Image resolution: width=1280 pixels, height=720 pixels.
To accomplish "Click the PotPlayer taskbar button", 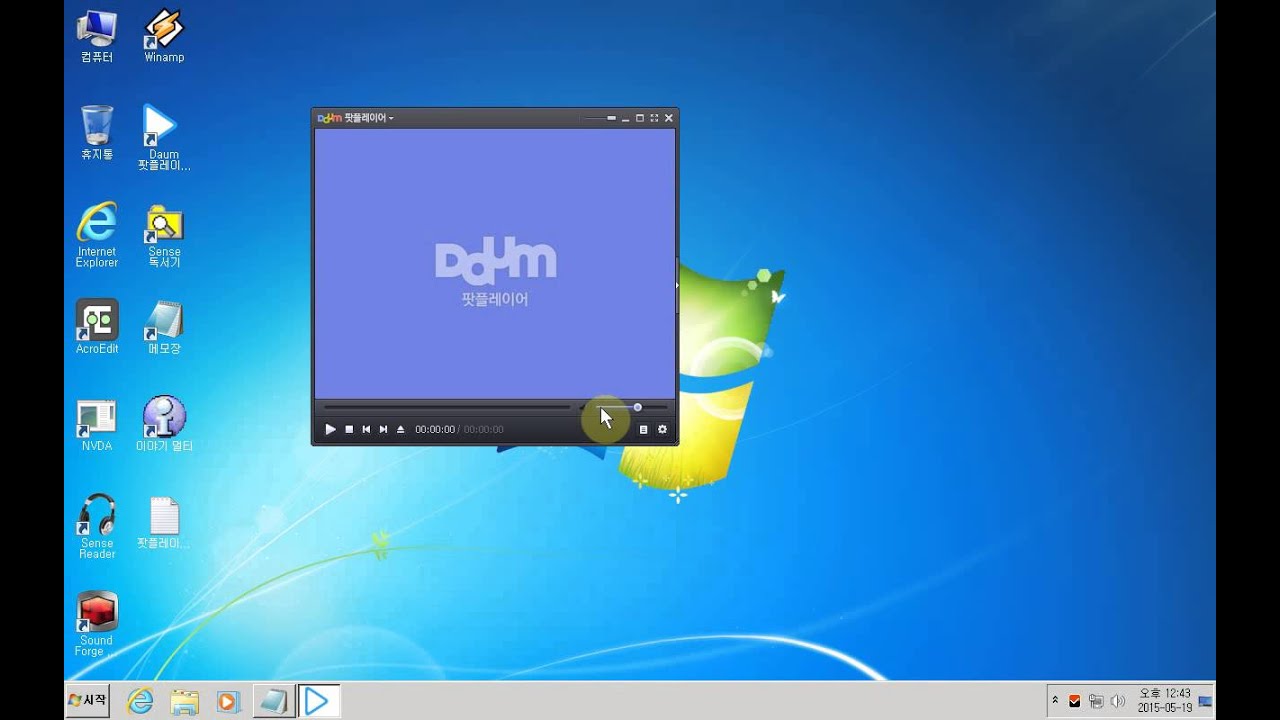I will (317, 702).
